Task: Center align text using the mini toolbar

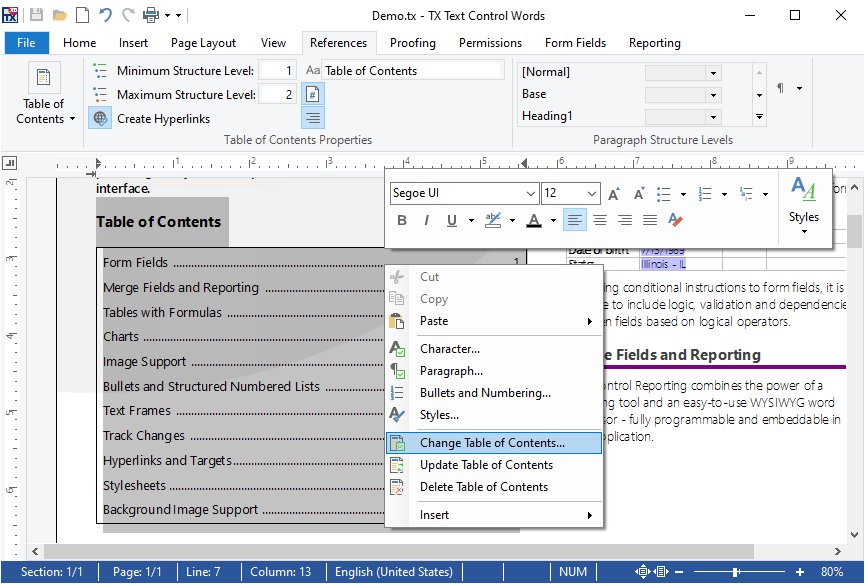Action: [600, 221]
